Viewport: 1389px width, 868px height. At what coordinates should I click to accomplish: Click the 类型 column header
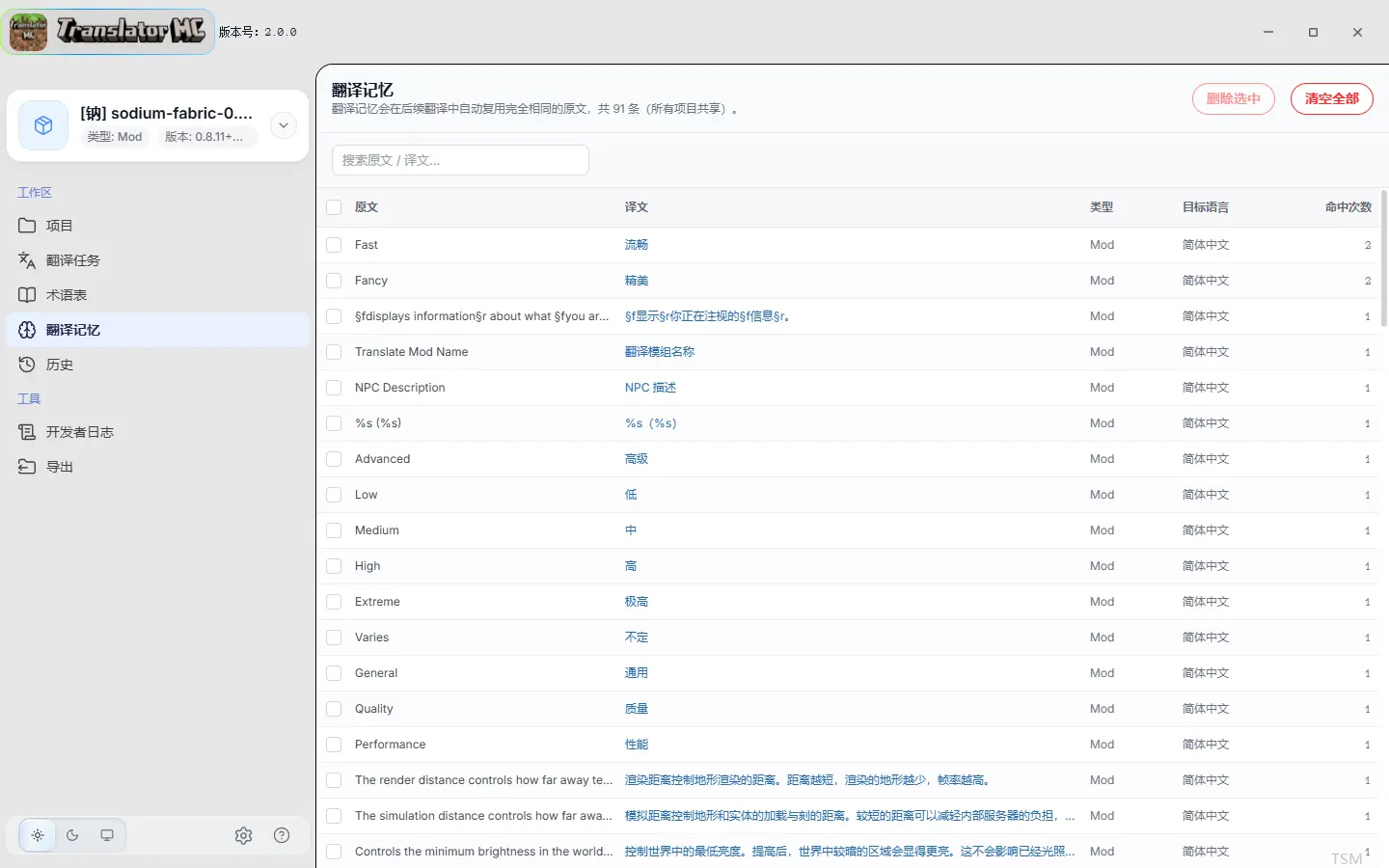coord(1102,207)
